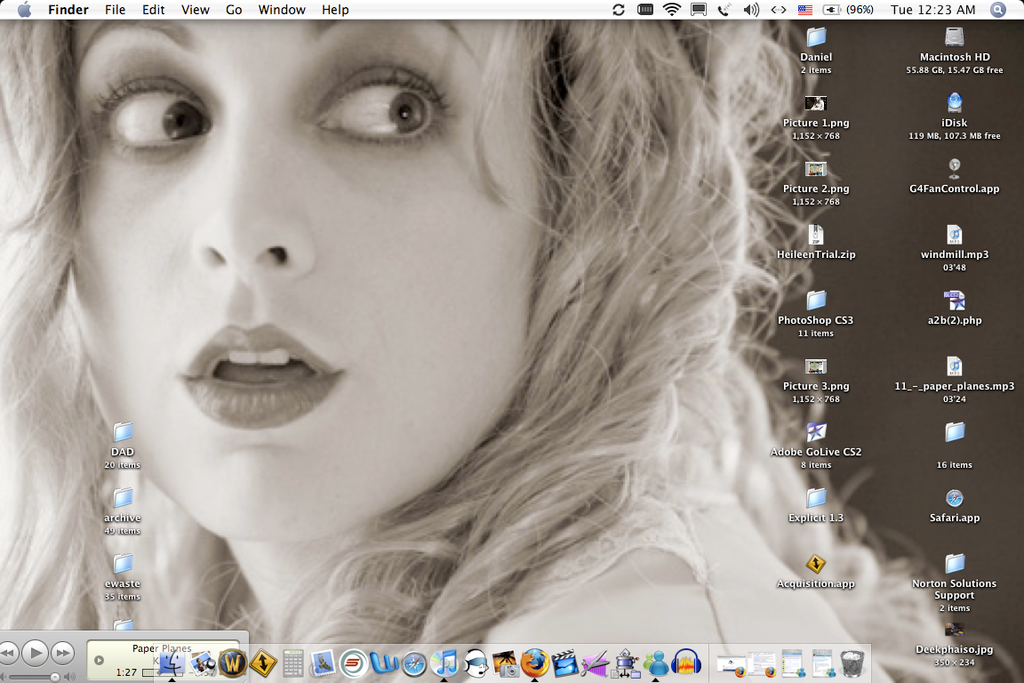Launch World of Warcraft from the dock
This screenshot has width=1024, height=683.
click(232, 662)
